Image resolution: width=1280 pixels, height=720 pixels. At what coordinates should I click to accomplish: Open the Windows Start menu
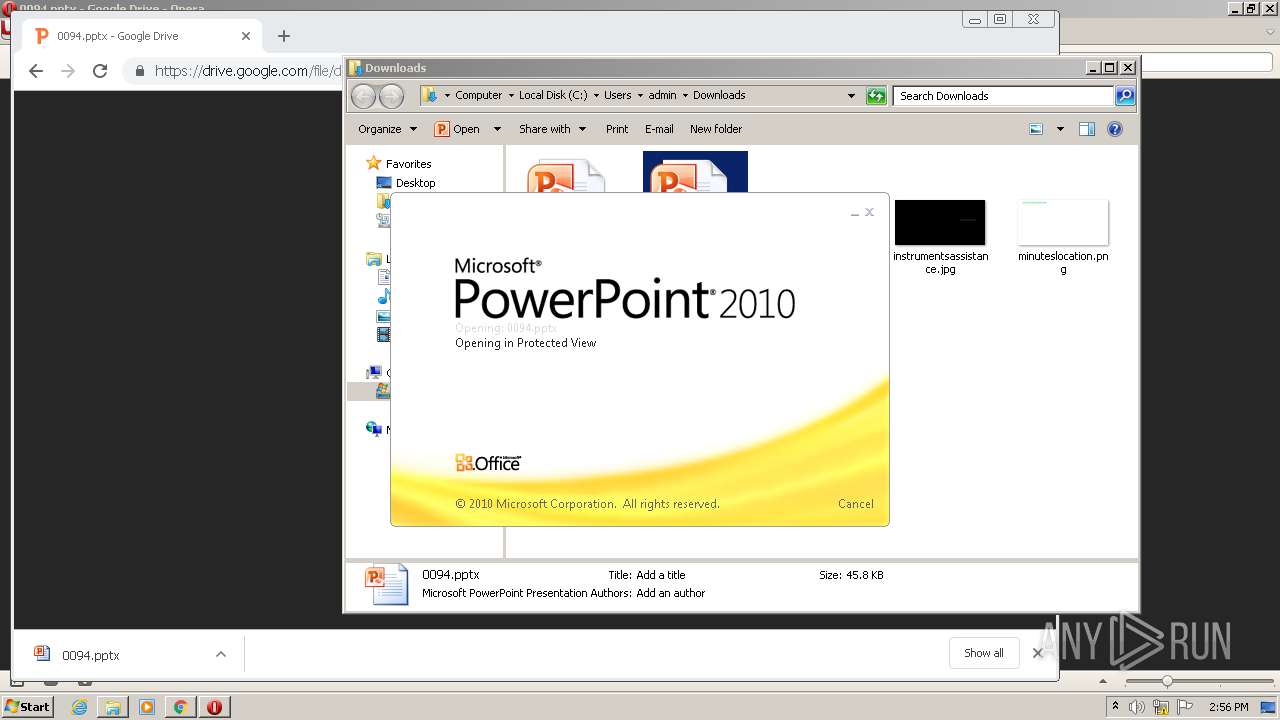[x=28, y=706]
